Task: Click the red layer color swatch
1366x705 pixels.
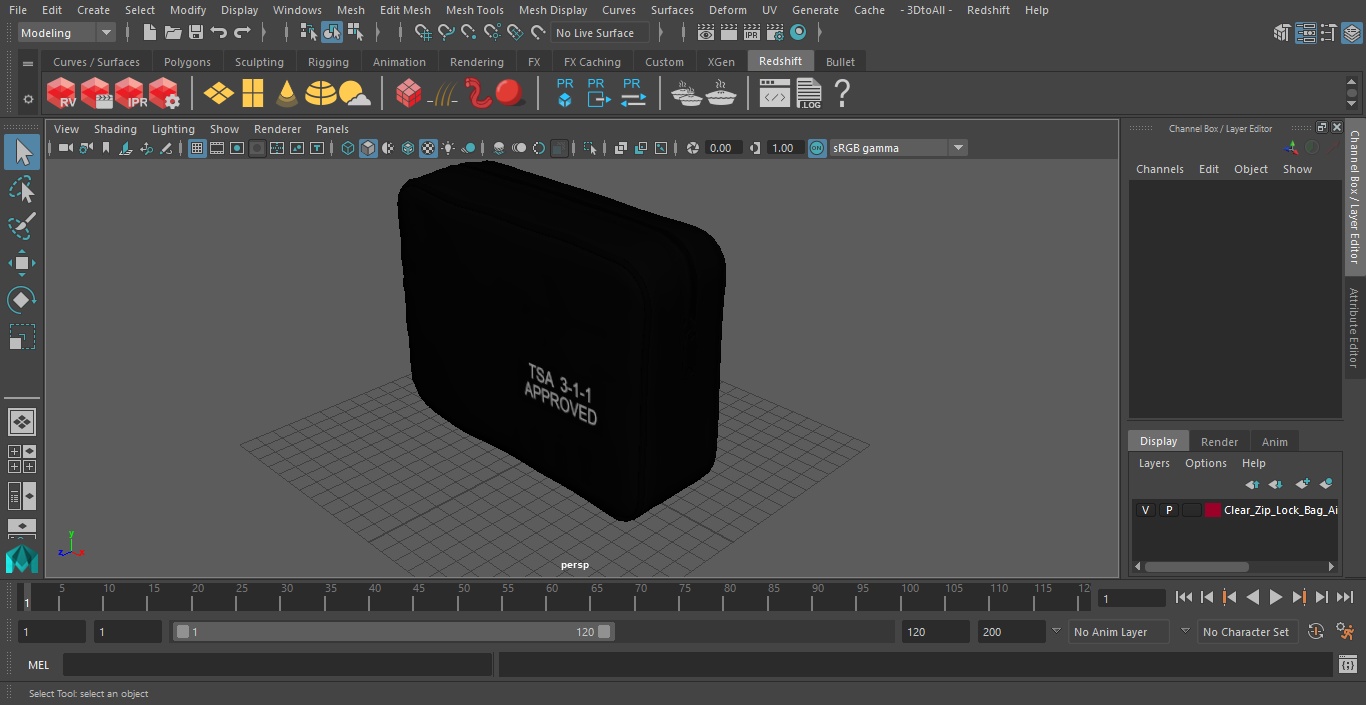Action: [x=1213, y=510]
